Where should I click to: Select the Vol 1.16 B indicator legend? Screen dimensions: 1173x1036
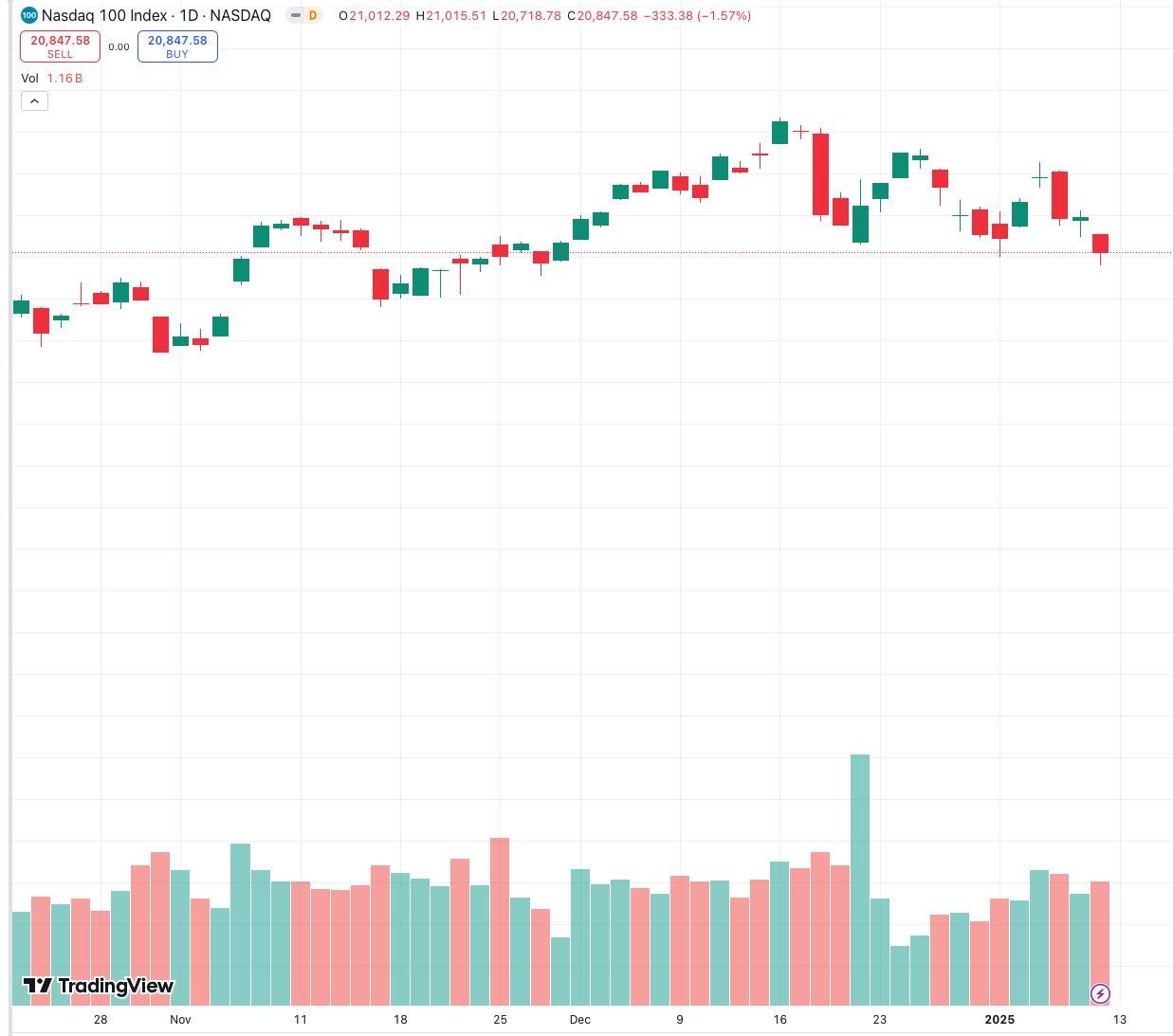(x=52, y=78)
